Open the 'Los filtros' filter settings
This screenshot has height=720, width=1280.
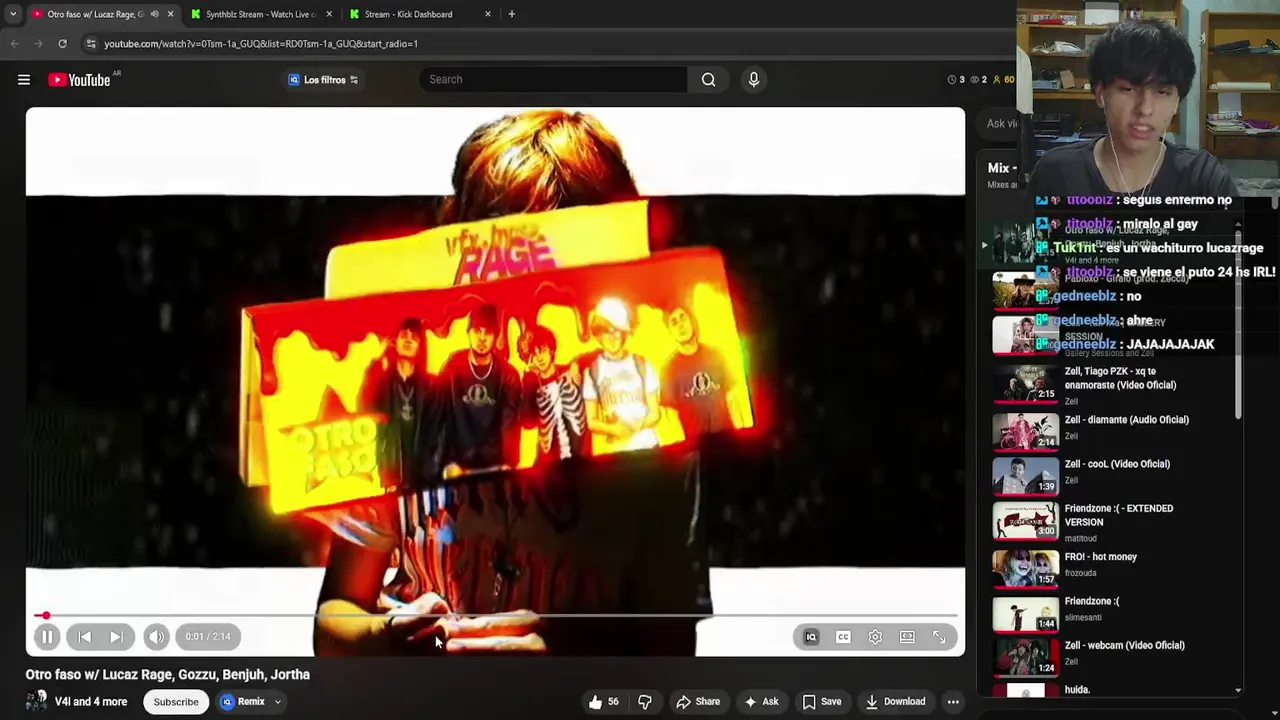click(323, 80)
